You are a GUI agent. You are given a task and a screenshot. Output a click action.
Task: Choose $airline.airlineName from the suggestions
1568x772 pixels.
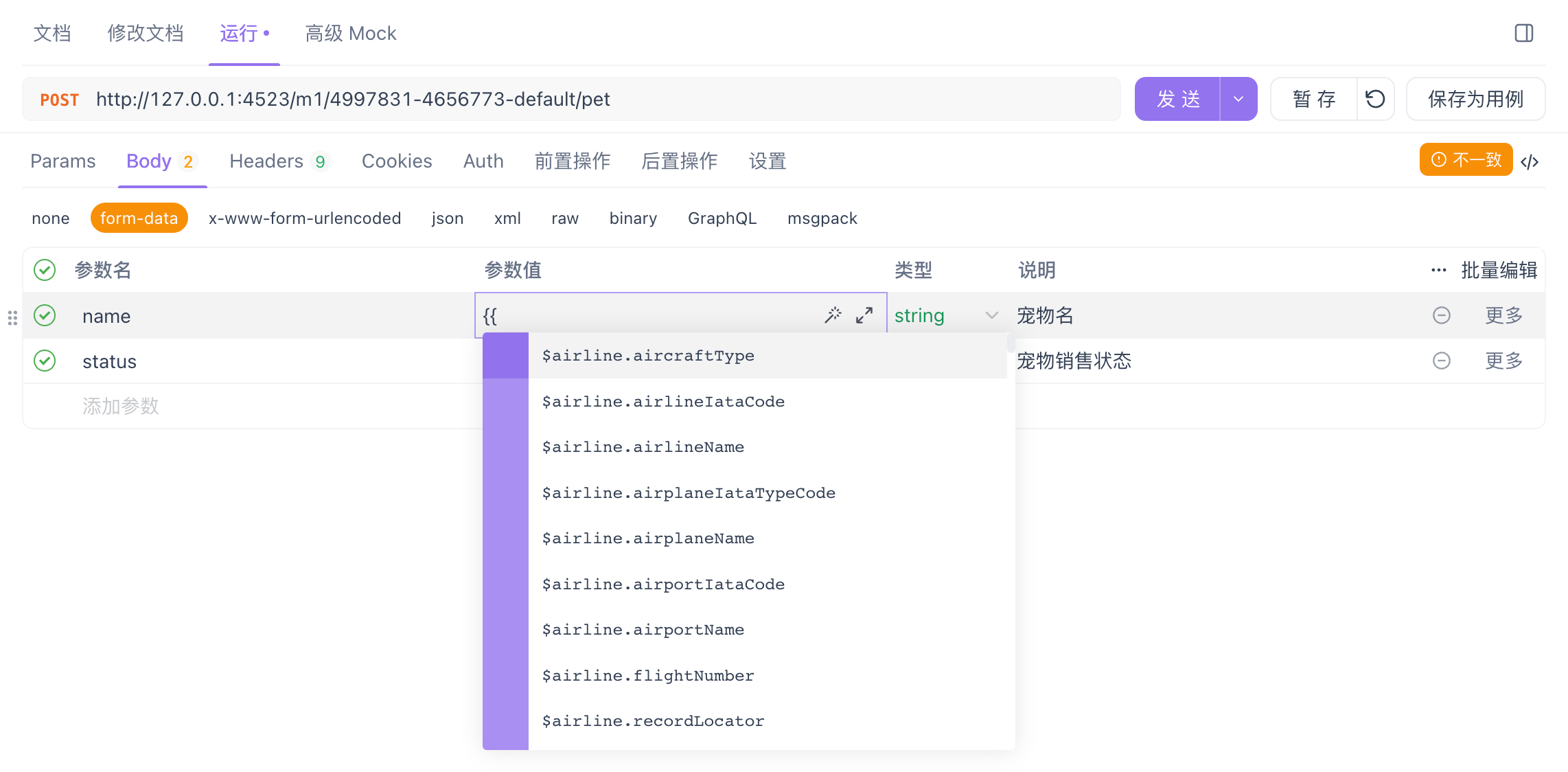(643, 447)
